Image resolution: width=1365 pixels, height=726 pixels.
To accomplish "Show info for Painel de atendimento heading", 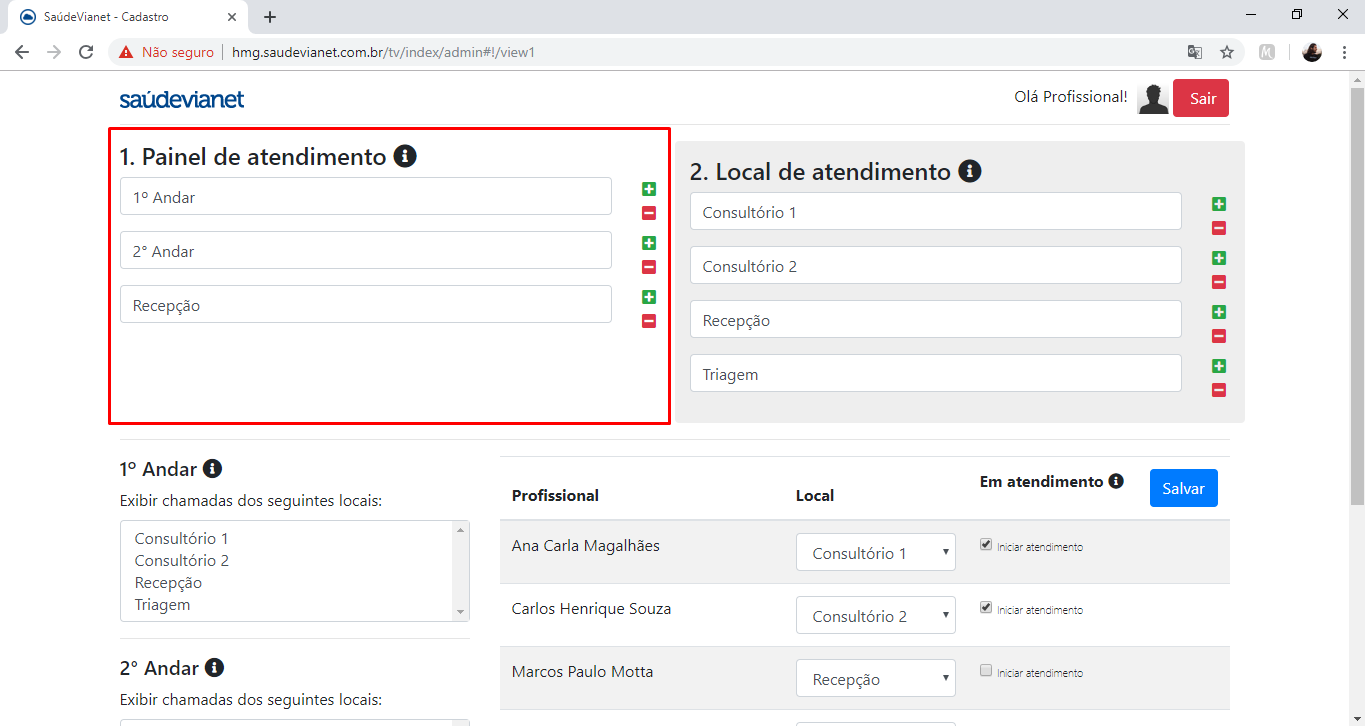I will point(405,156).
